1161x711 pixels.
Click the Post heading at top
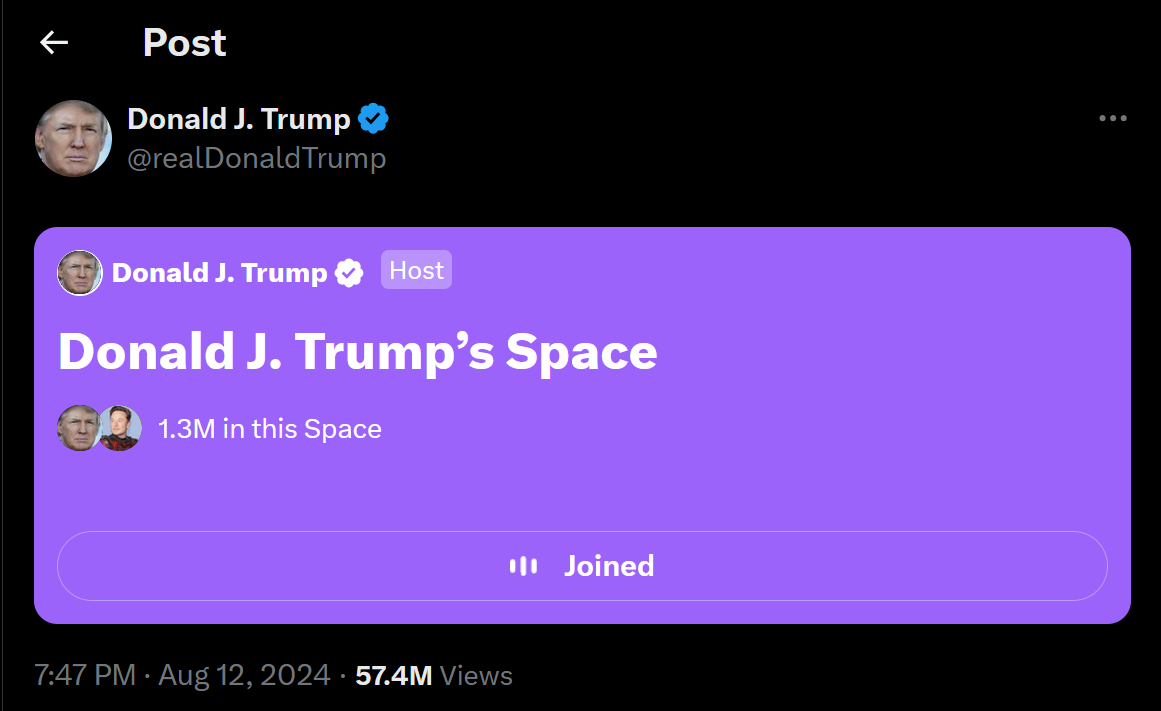(x=184, y=42)
